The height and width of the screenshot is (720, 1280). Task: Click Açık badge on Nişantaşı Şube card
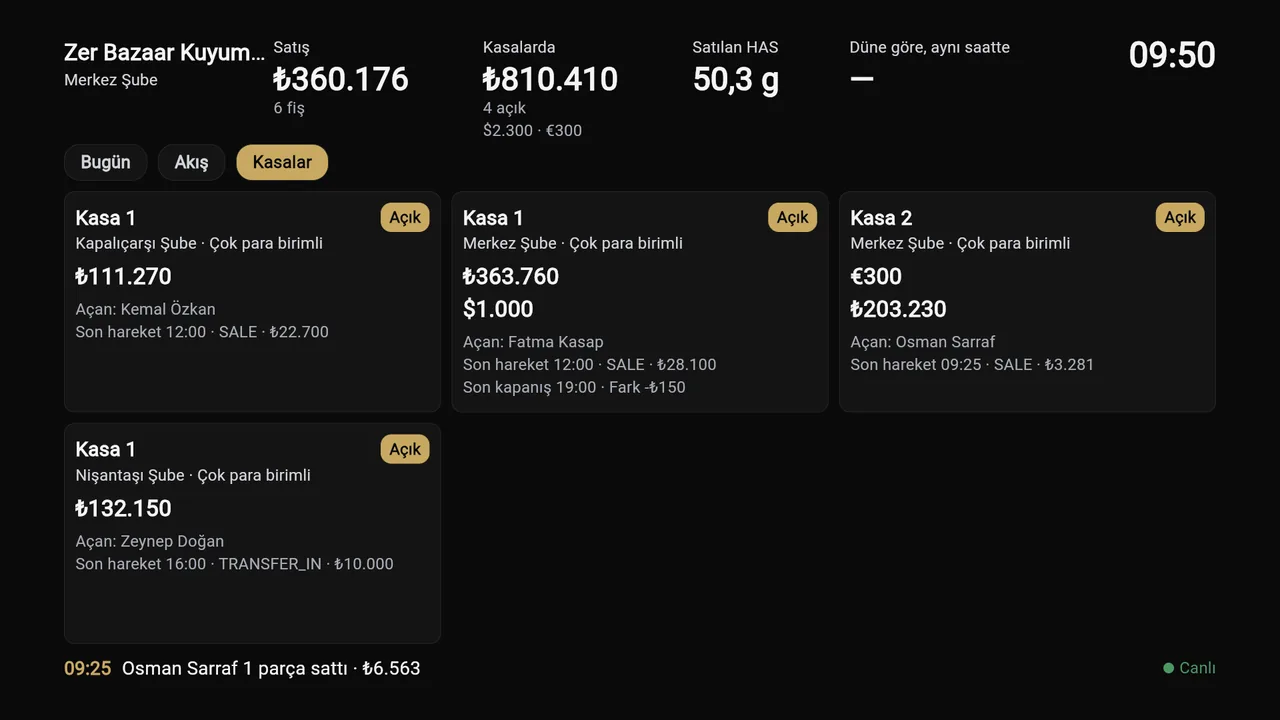[x=405, y=449]
